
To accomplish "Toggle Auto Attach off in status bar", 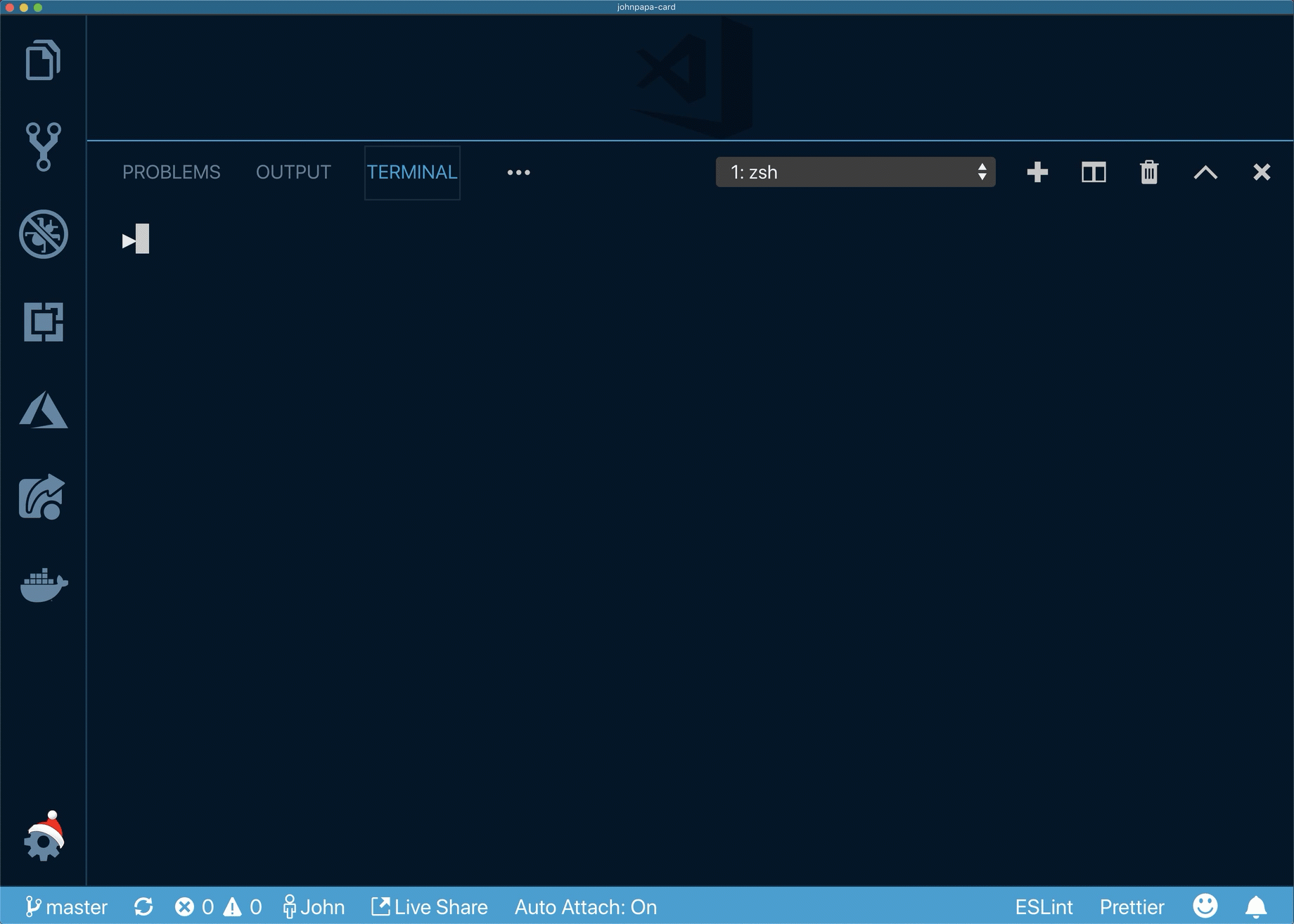I will pos(586,906).
